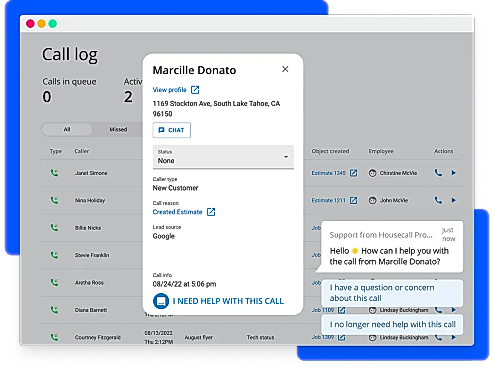Viewport: 494px width, 368px height.
Task: Click the address 1169 Stockton Ave text
Action: coord(216,108)
